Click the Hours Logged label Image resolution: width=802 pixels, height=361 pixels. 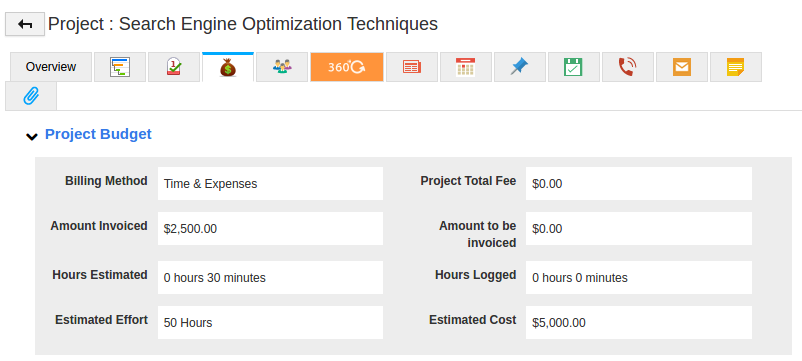pyautogui.click(x=476, y=275)
